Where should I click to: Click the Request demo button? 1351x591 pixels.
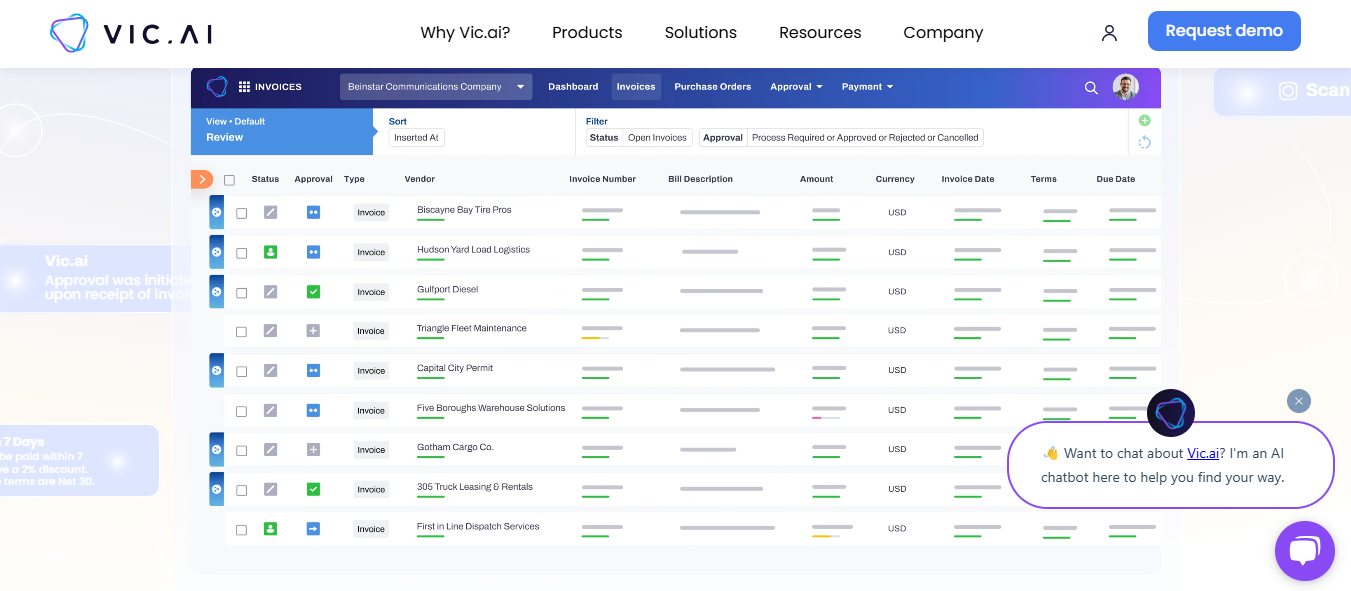point(1224,31)
